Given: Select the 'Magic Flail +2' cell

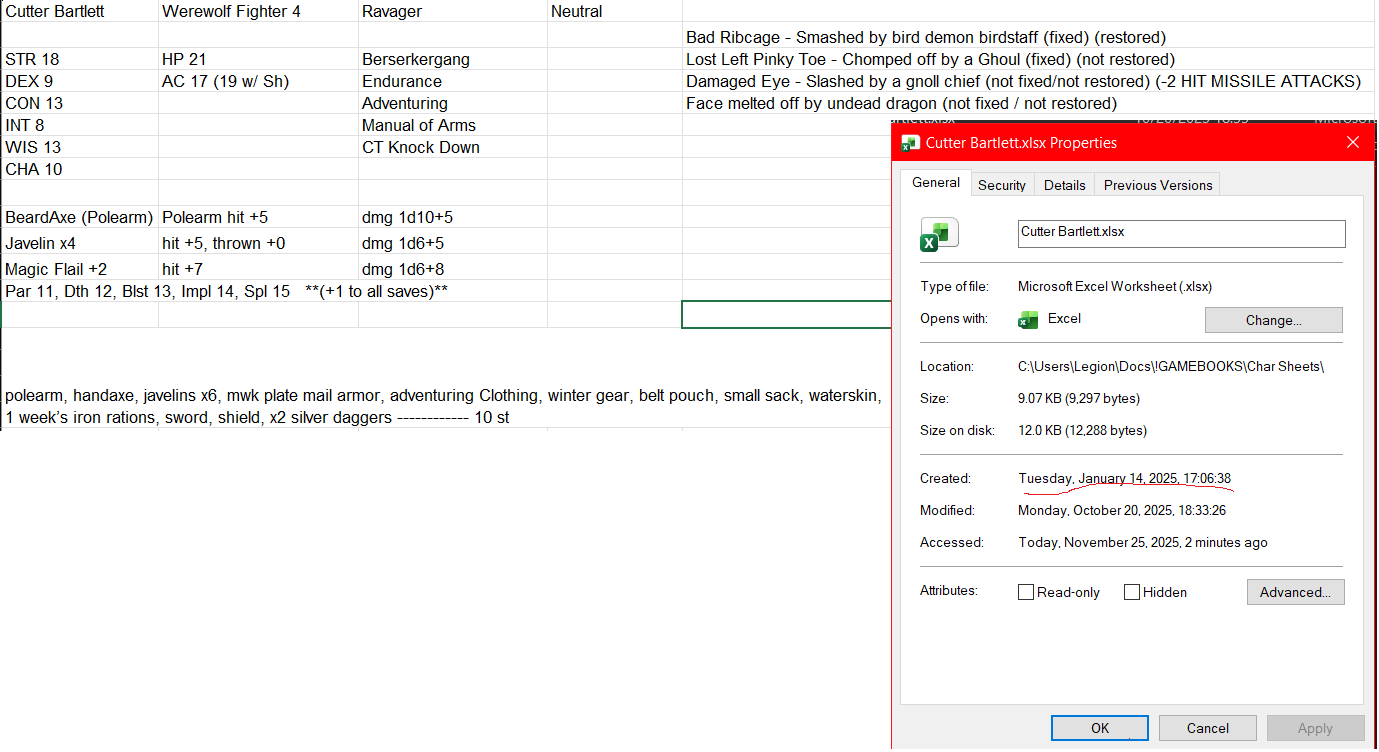Looking at the screenshot, I should [x=79, y=269].
